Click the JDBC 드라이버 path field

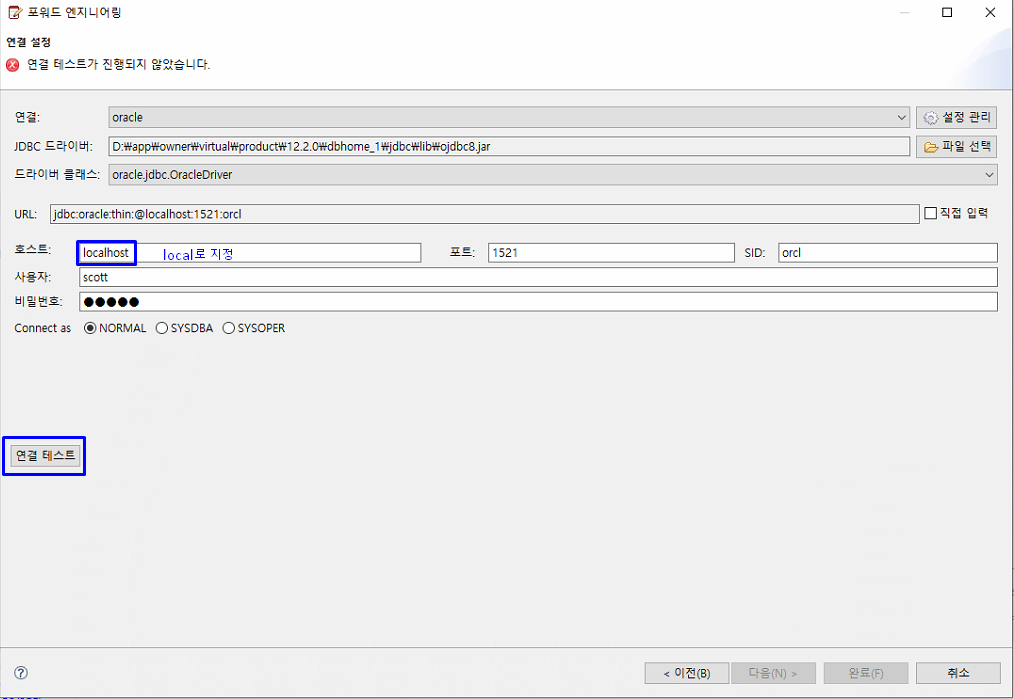click(x=509, y=147)
